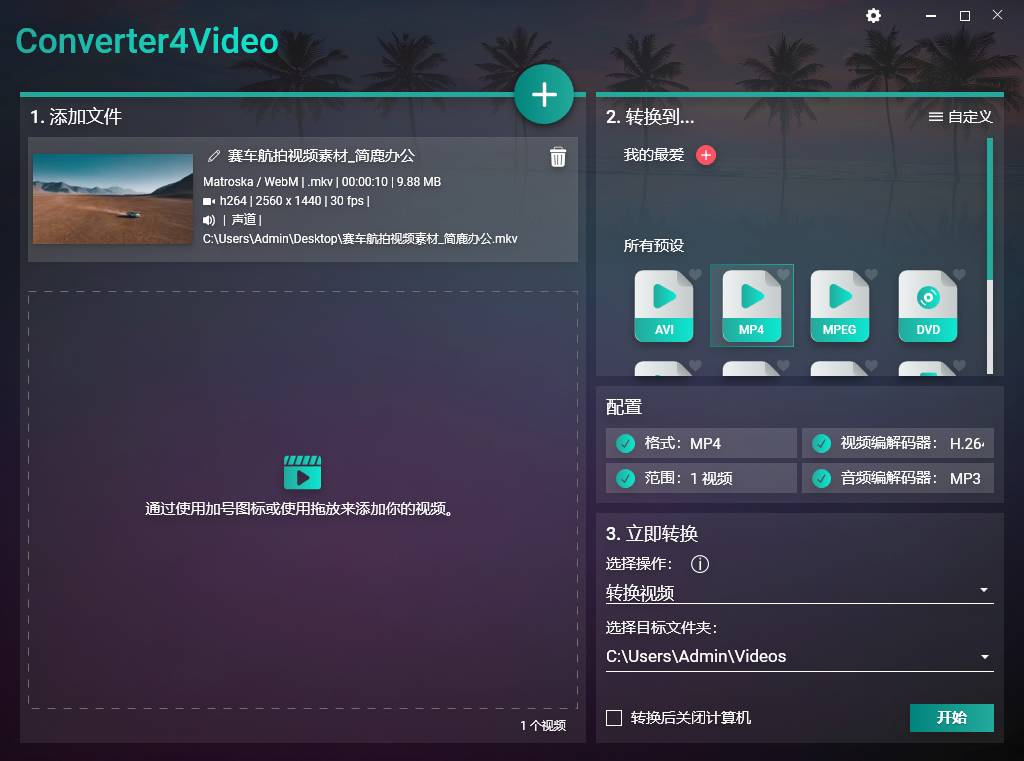Add a video with the green plus button
1024x761 pixels.
click(x=544, y=94)
